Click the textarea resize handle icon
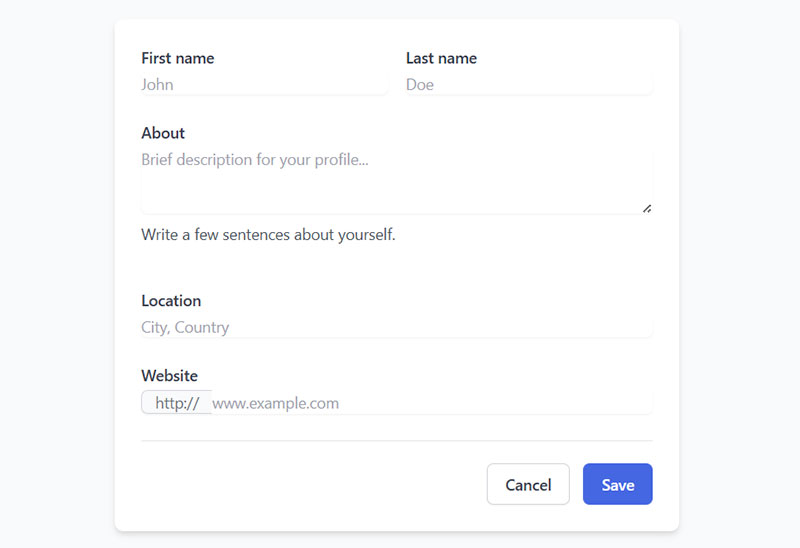800x548 pixels. 647,208
